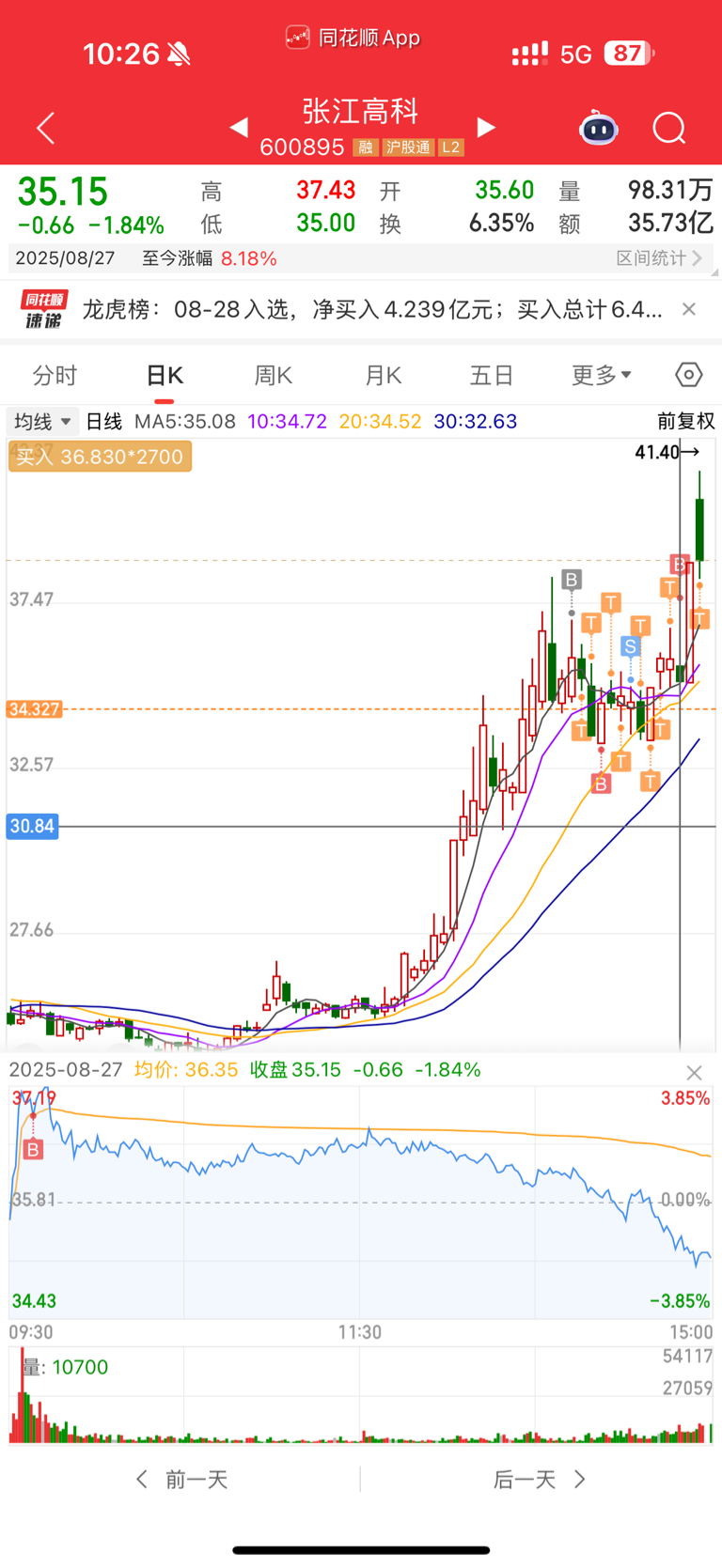Tap the B marker on intraday chart

[33, 1149]
